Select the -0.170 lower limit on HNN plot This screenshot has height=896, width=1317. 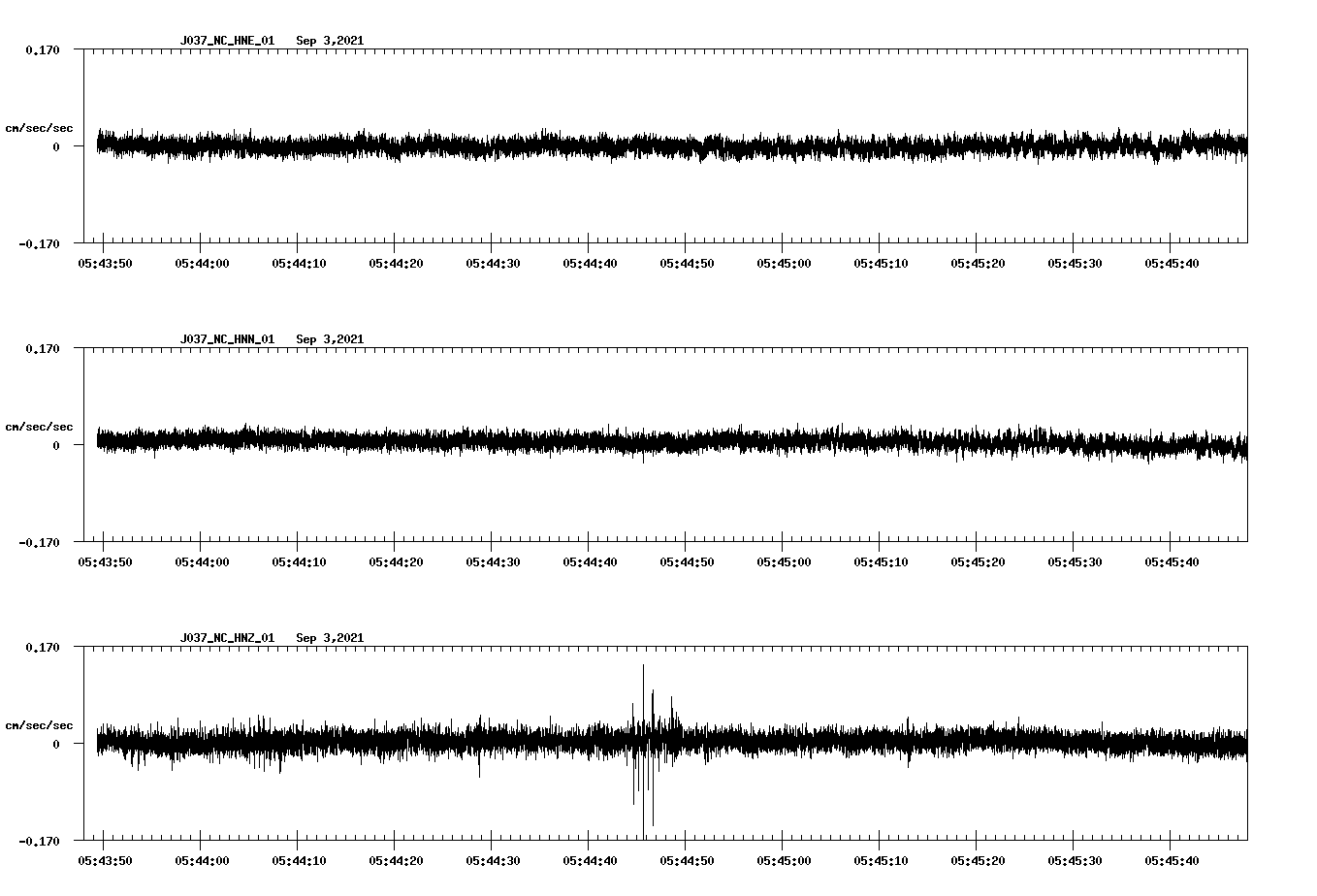point(39,543)
